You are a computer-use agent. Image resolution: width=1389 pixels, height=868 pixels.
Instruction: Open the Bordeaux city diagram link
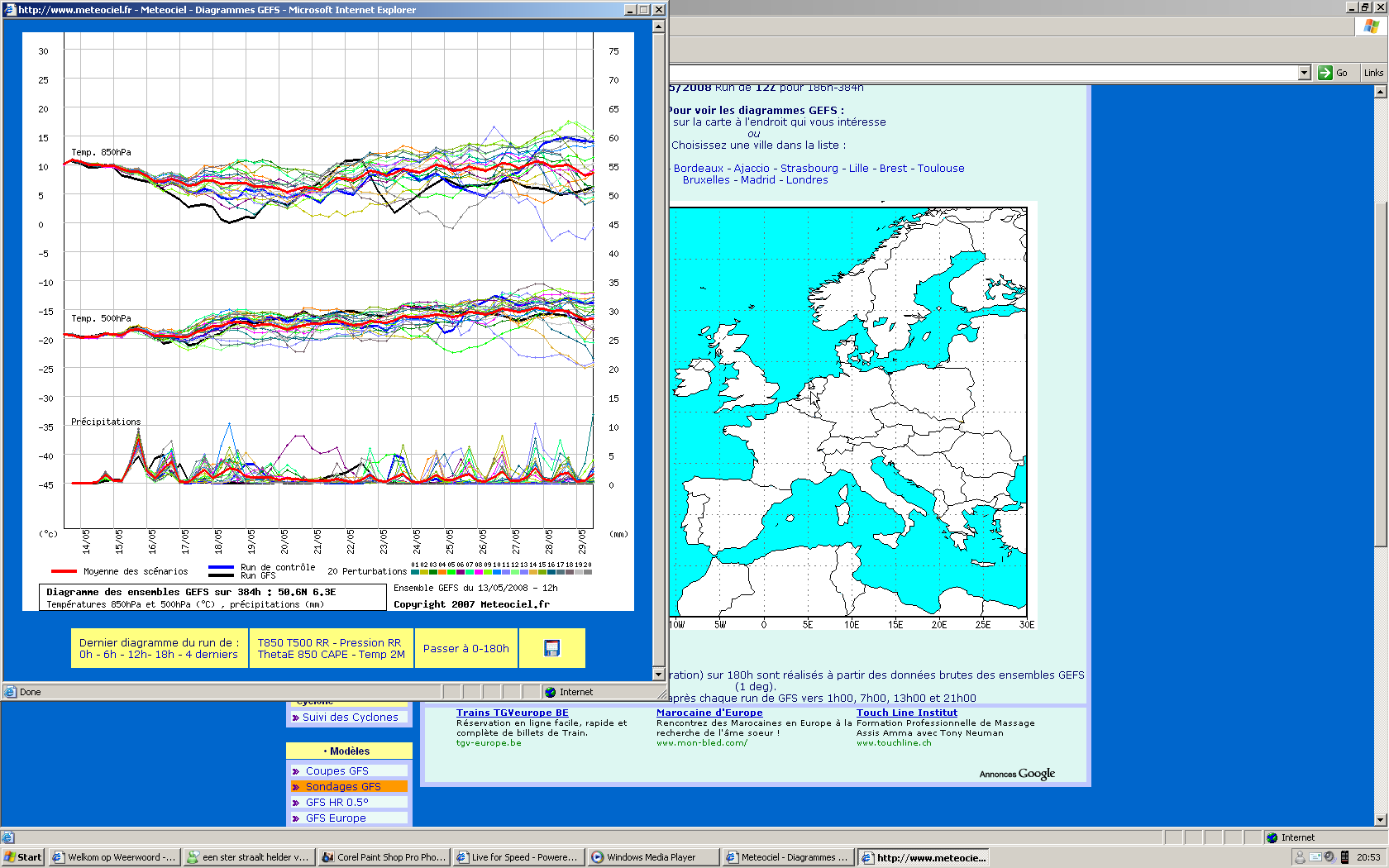pyautogui.click(x=698, y=168)
